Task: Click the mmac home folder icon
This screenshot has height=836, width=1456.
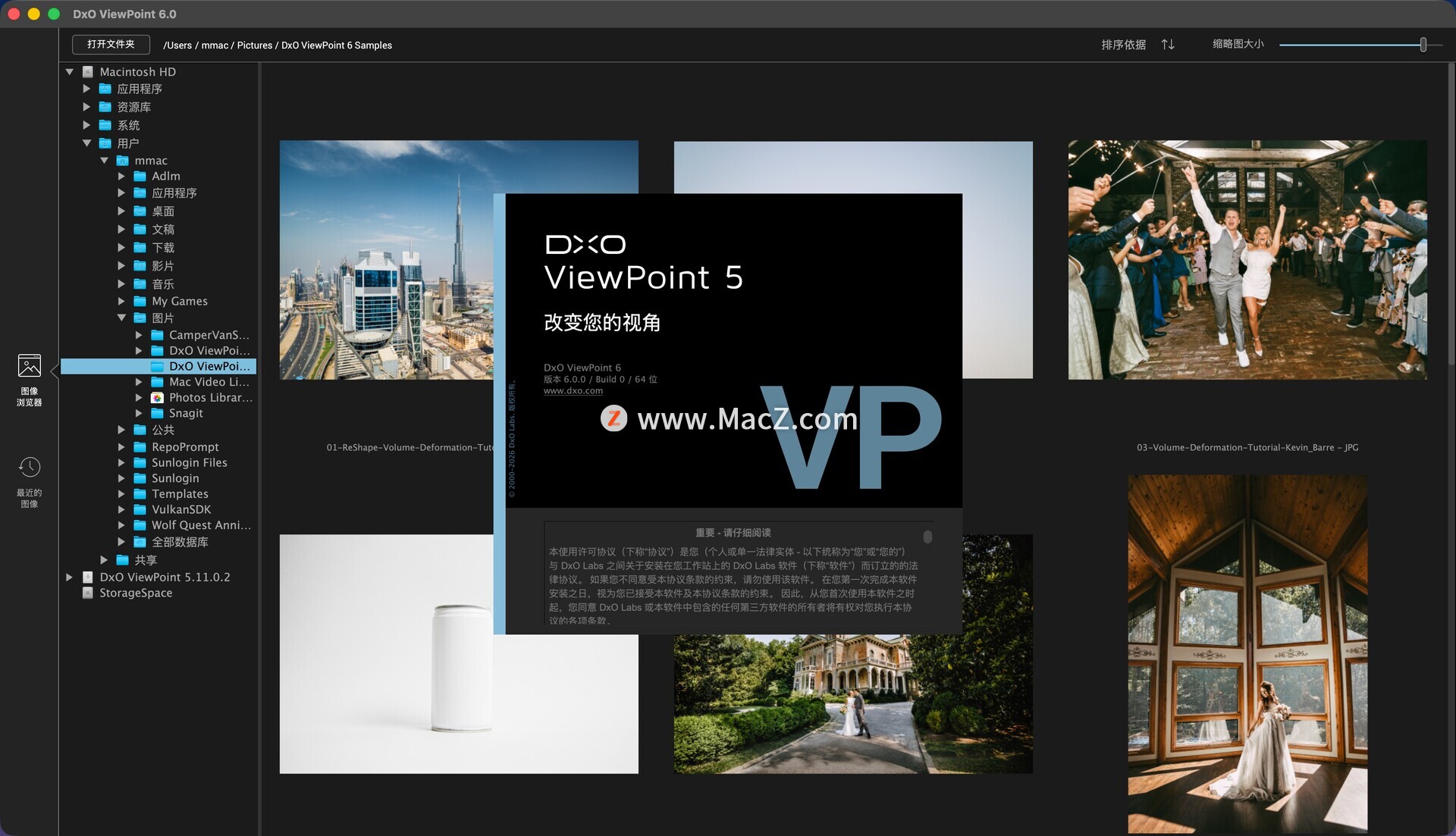Action: [122, 161]
